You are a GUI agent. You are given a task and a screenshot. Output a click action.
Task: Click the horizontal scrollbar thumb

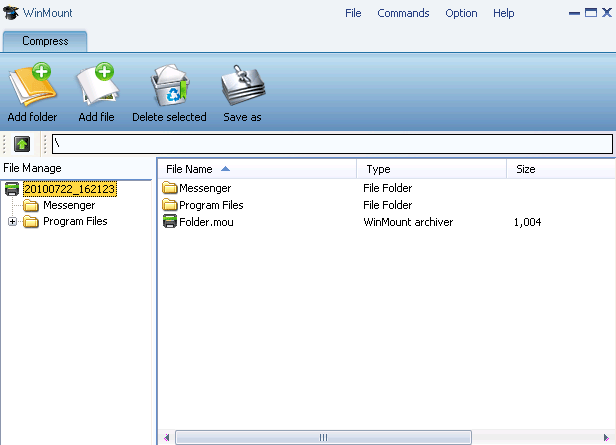[323, 437]
